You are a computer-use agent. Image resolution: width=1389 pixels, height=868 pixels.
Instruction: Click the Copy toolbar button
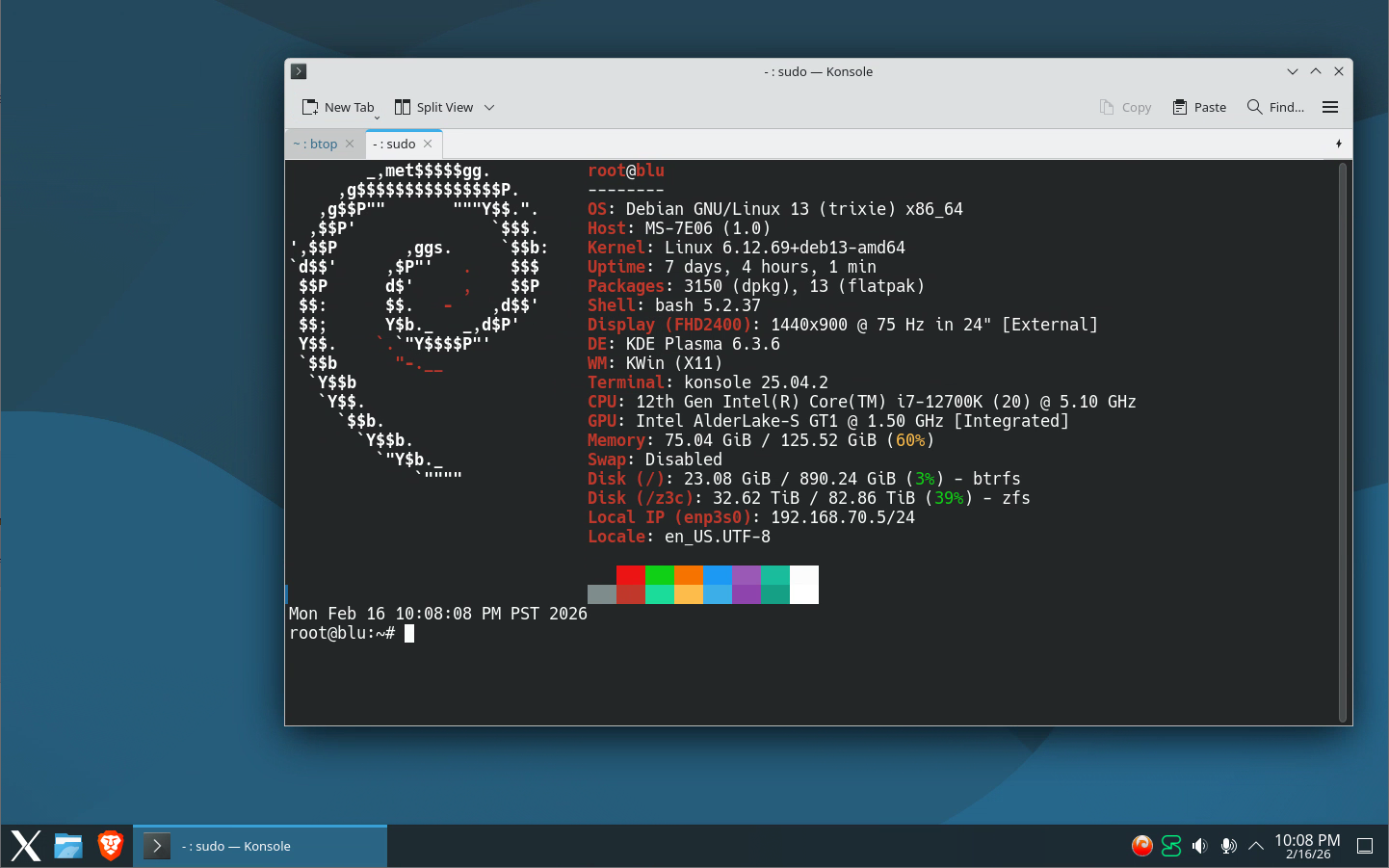tap(1125, 107)
